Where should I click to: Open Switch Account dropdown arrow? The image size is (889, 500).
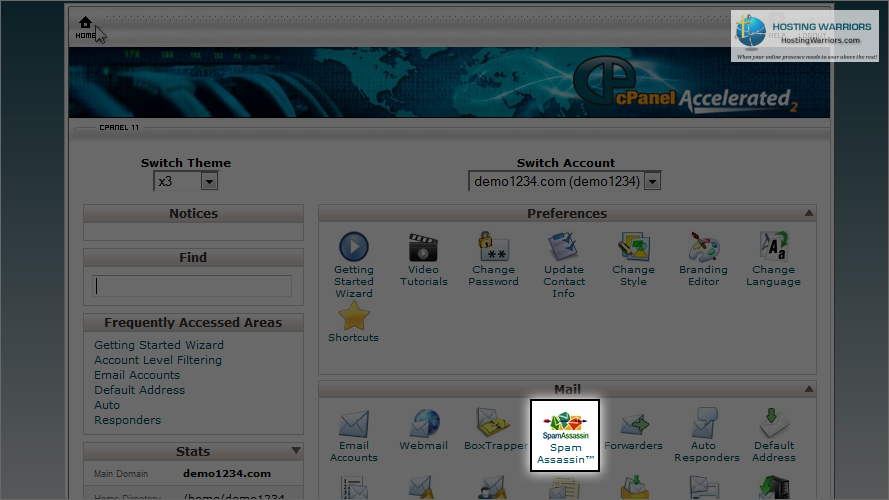pyautogui.click(x=653, y=181)
